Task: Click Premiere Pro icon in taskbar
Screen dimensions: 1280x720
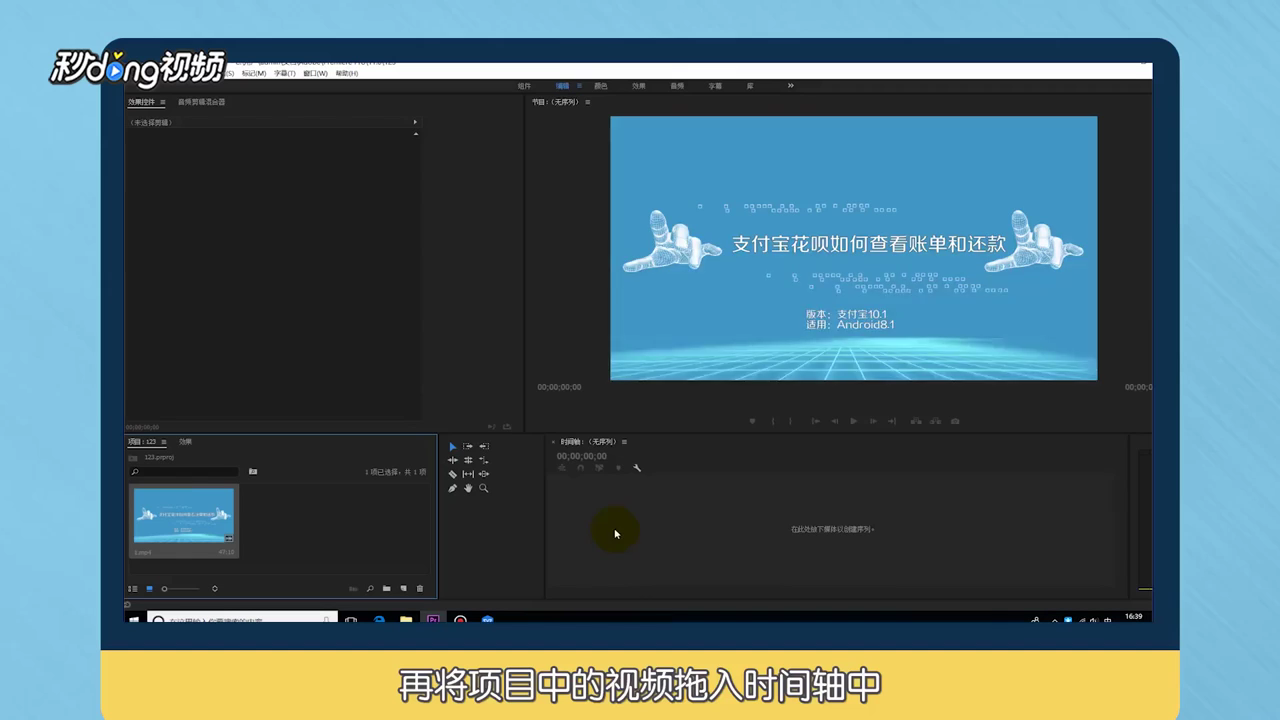Action: (x=433, y=620)
